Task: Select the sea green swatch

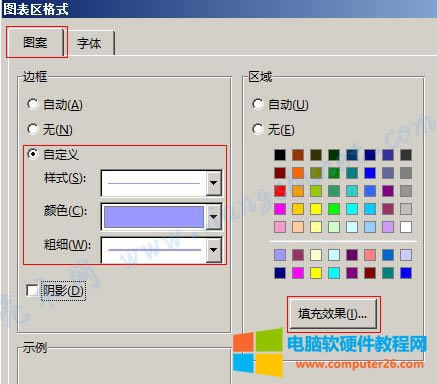Action: click(334, 191)
